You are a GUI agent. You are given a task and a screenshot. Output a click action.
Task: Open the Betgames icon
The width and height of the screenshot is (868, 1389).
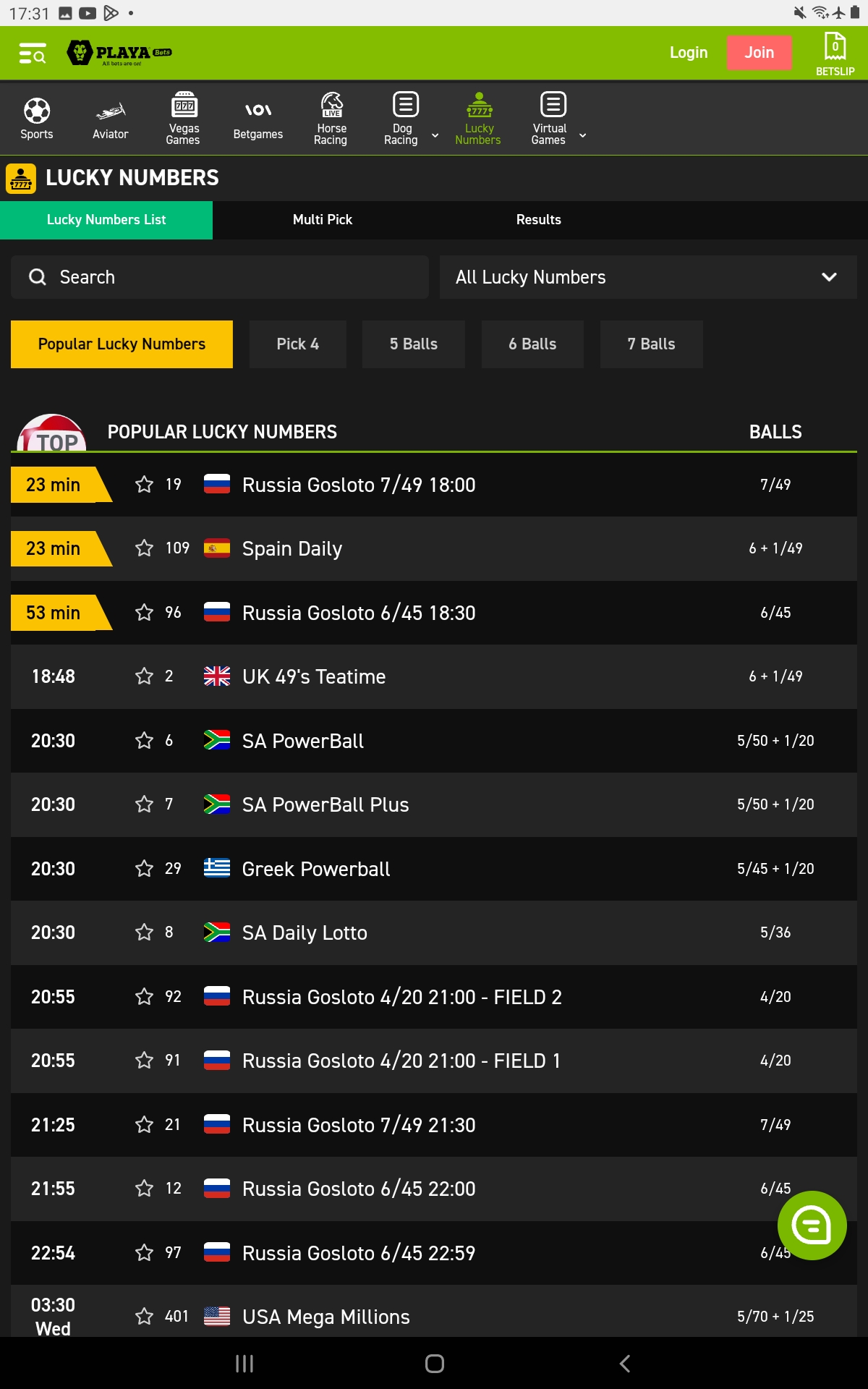pyautogui.click(x=258, y=119)
